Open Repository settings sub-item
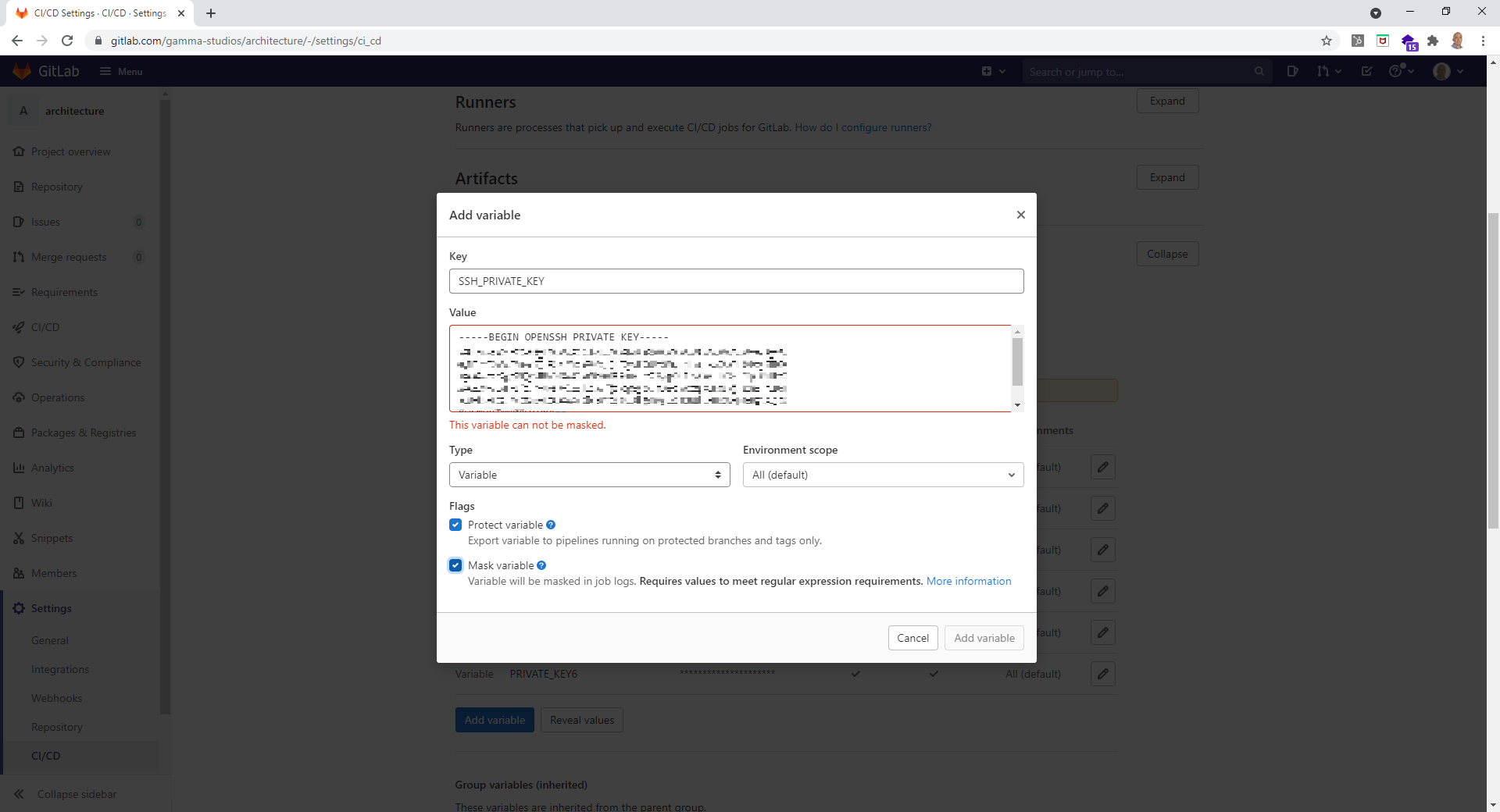 [x=56, y=727]
